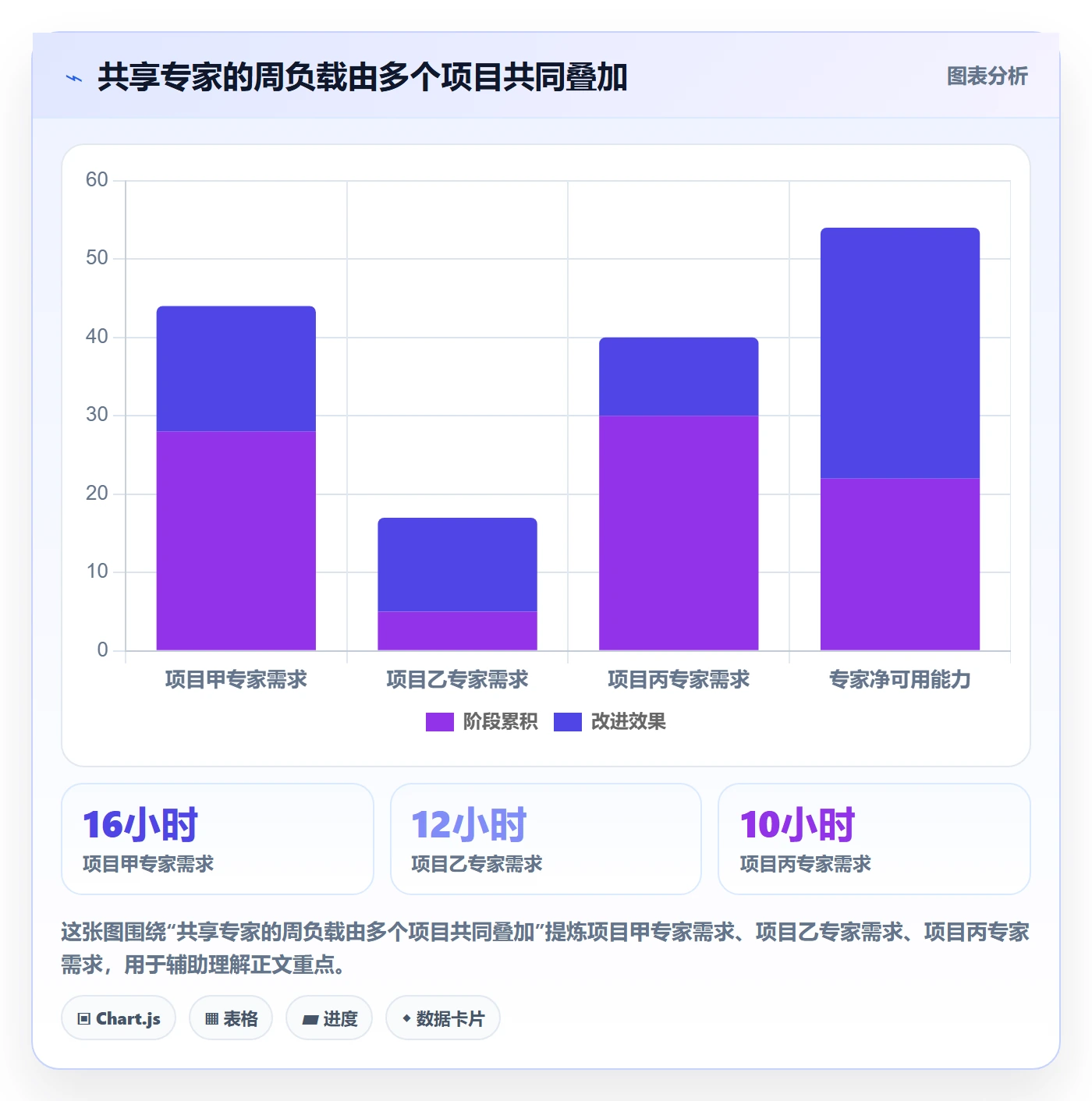The image size is (1092, 1101).
Task: Click the 专家净可用能力 axis label
Action: pos(900,680)
